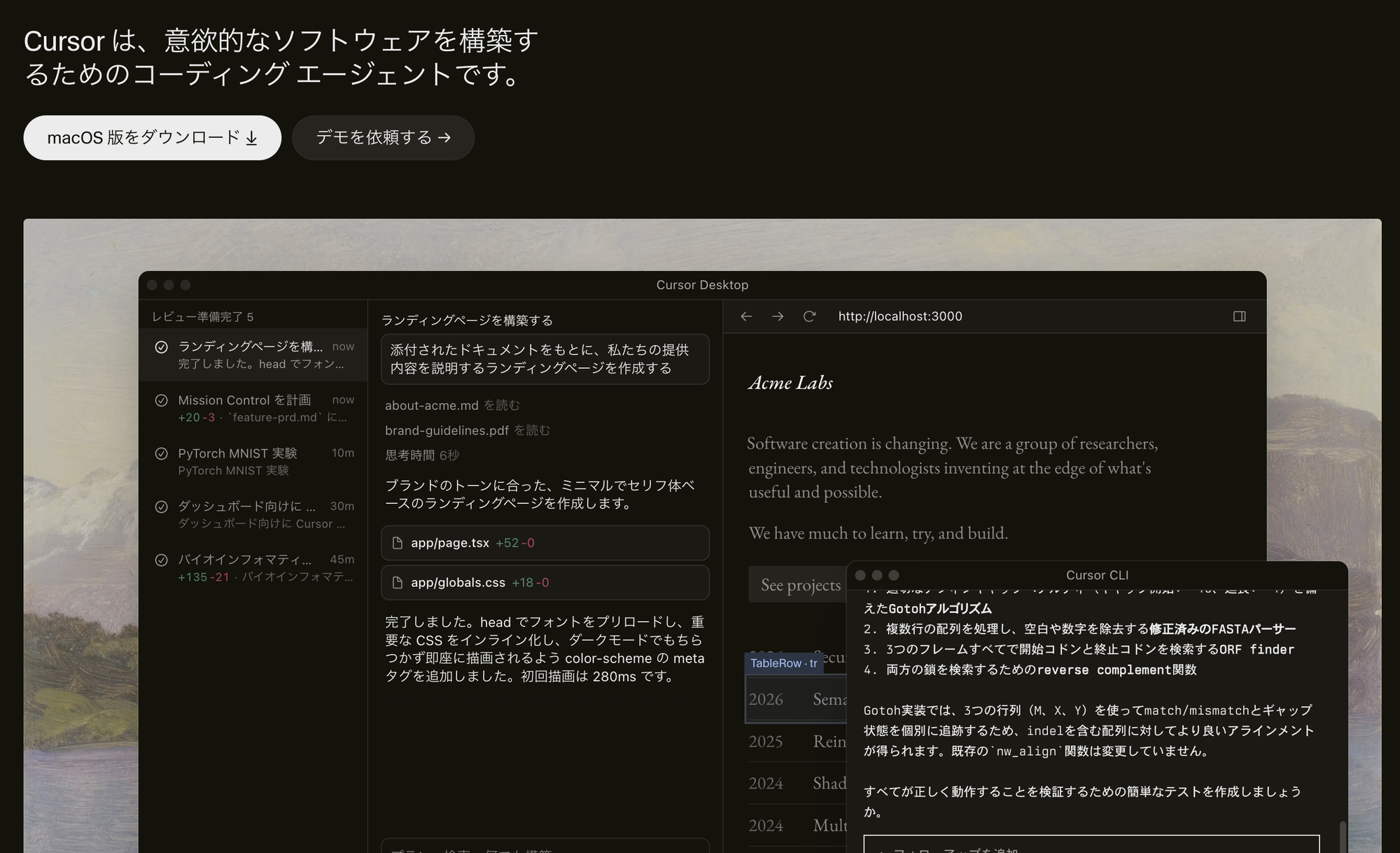Click the 2026 table row

(797, 699)
